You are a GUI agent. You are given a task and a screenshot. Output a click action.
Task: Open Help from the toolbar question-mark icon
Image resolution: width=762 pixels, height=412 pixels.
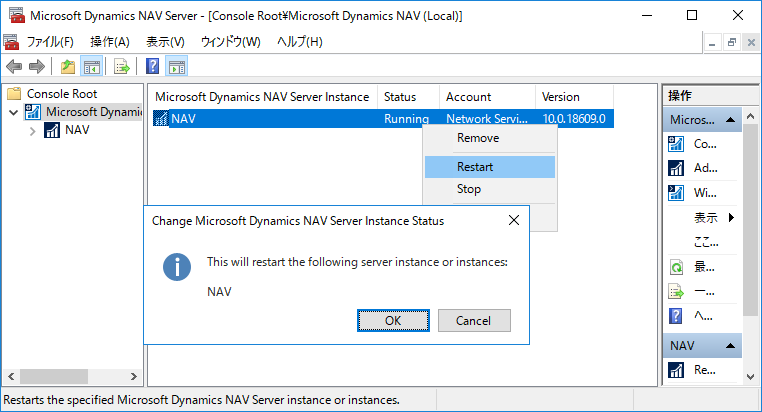point(153,66)
